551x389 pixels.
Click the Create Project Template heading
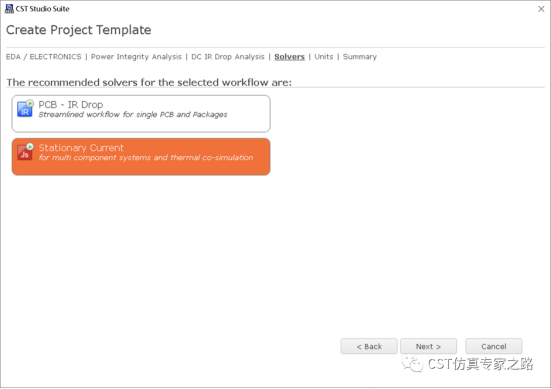click(79, 30)
